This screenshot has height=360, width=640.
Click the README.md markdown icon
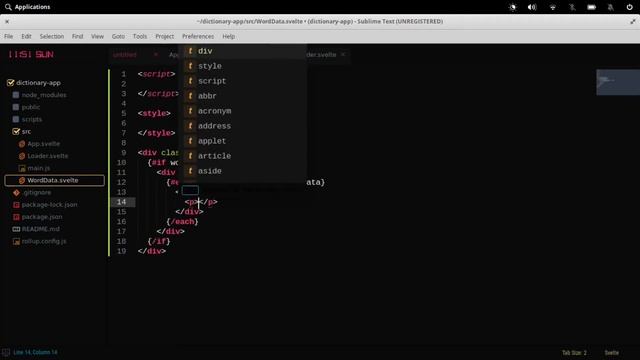(16, 229)
